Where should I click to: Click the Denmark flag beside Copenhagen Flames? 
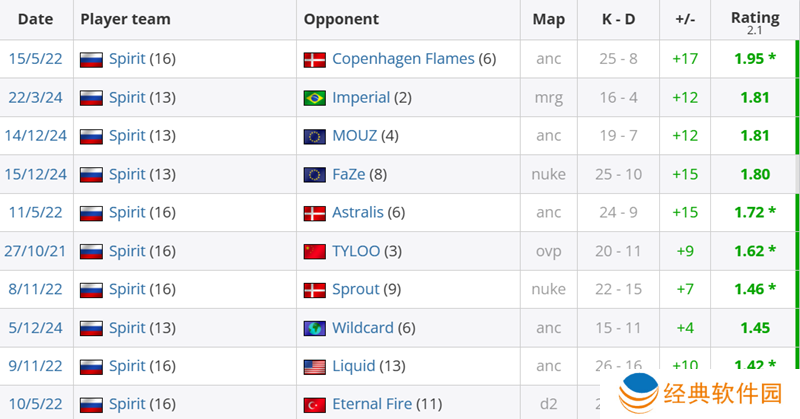click(314, 60)
